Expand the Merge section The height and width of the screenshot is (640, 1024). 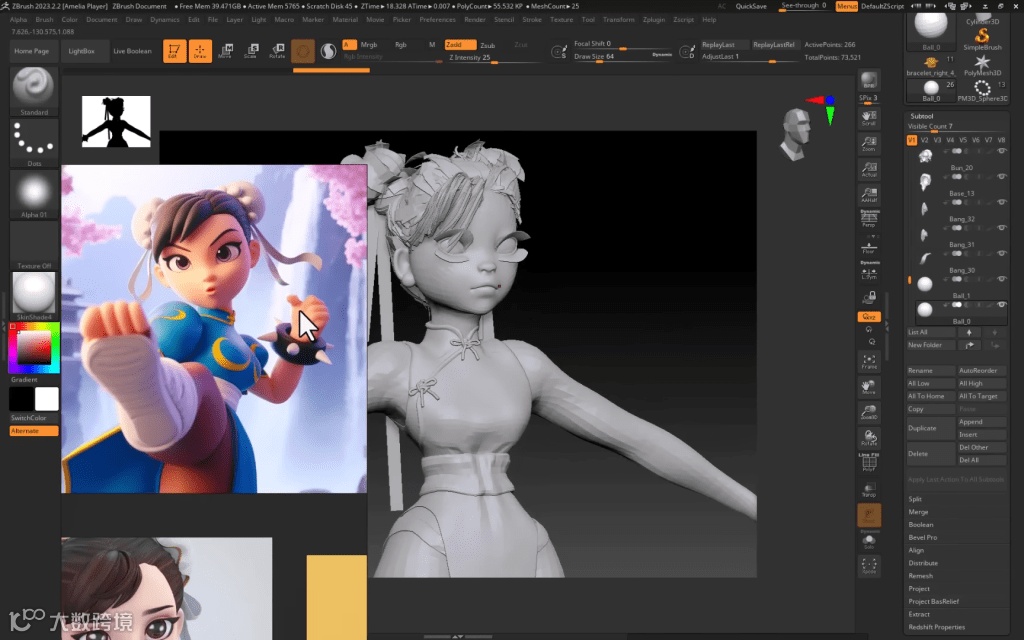pos(918,512)
